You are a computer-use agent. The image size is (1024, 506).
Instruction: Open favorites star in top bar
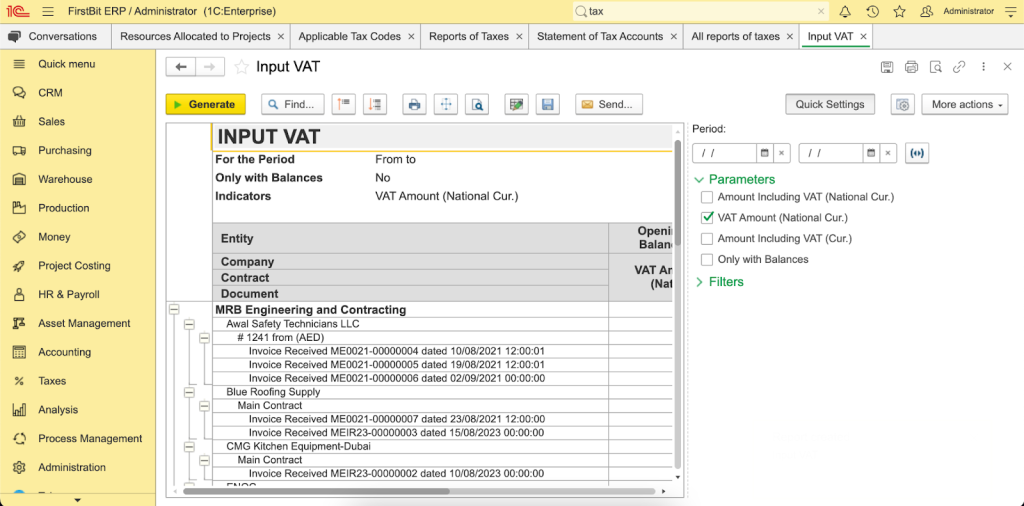(x=899, y=11)
